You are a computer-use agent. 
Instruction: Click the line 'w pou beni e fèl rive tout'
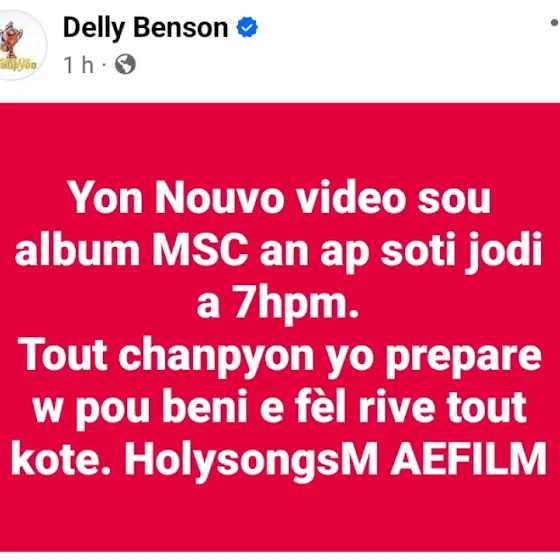pos(280,408)
